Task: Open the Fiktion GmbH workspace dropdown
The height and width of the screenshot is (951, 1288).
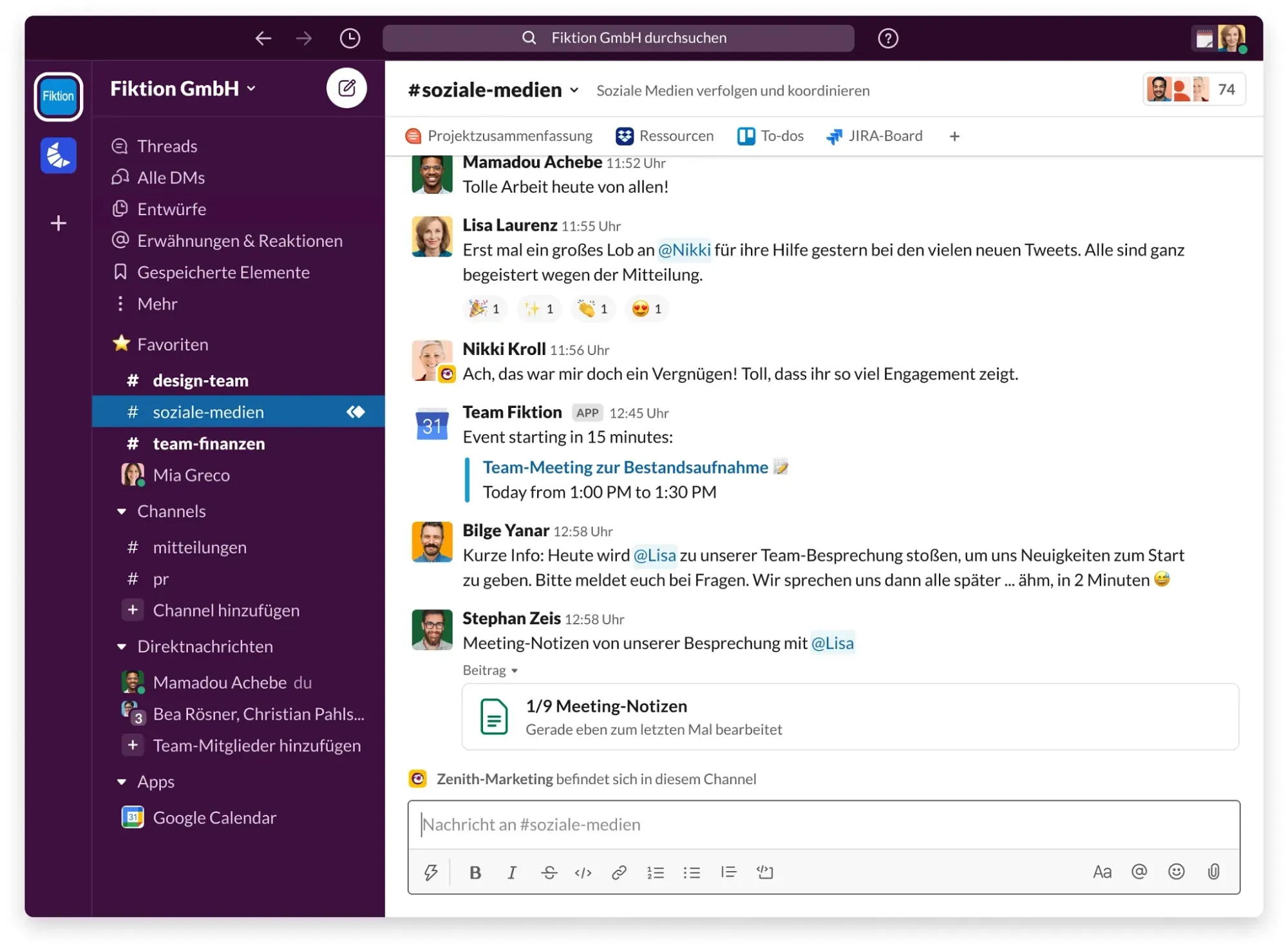Action: coord(184,89)
